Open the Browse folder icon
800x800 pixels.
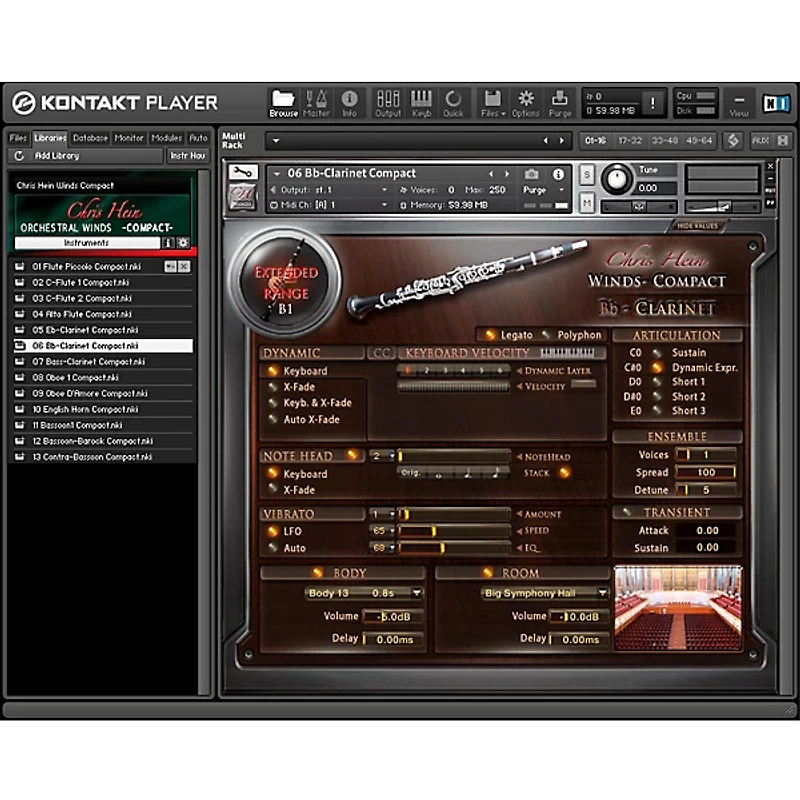283,103
